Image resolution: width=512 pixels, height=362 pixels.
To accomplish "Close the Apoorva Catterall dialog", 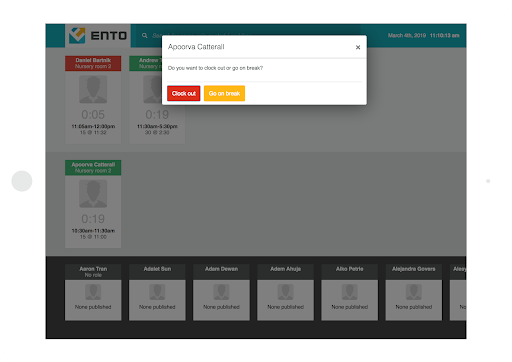I will point(358,47).
